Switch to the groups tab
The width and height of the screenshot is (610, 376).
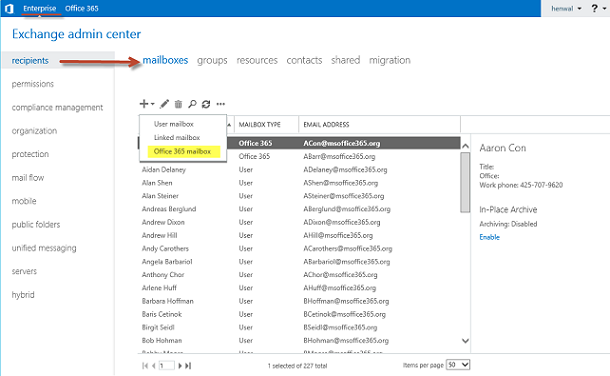tap(212, 60)
